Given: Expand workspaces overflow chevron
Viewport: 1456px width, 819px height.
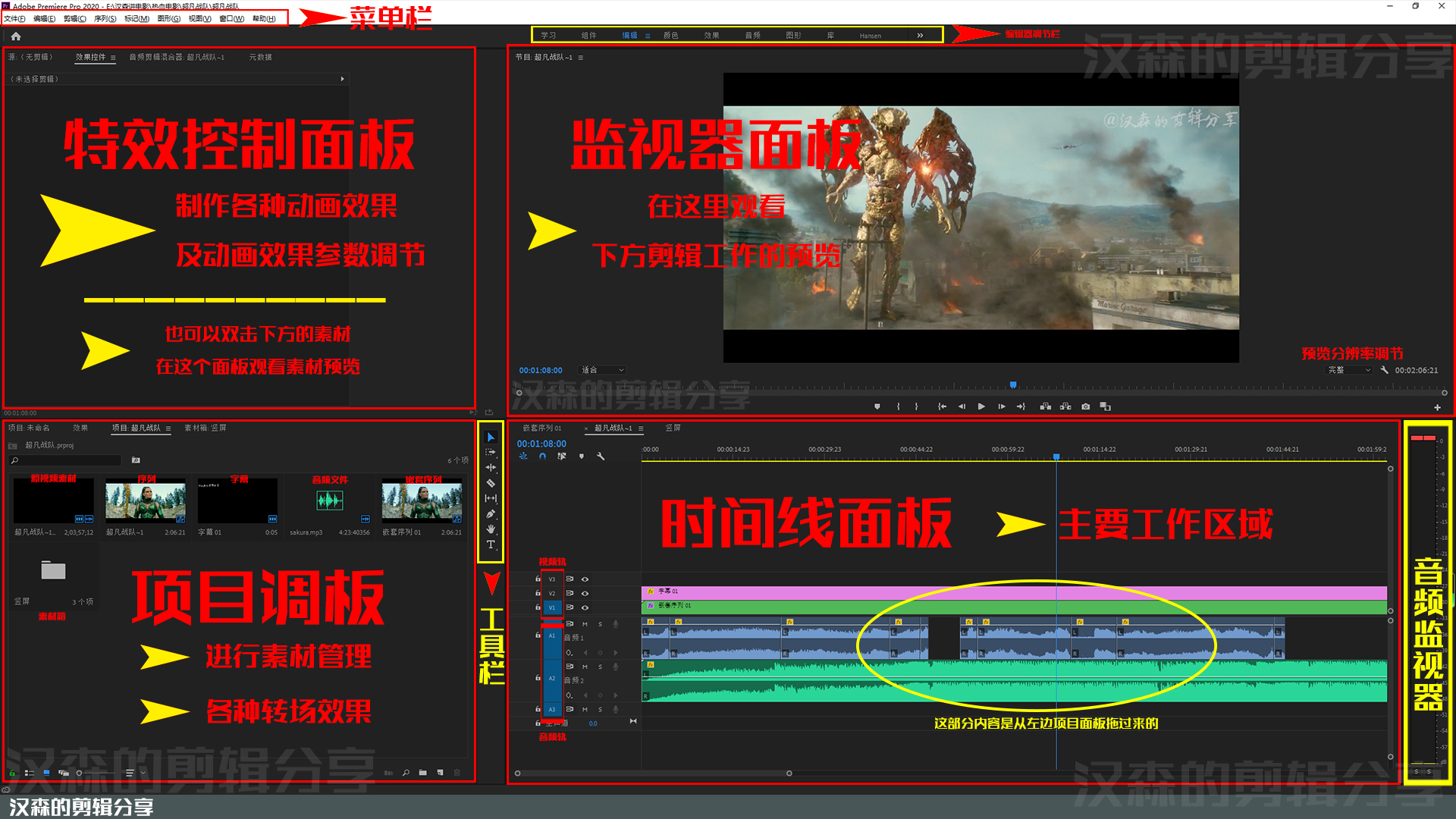Looking at the screenshot, I should [920, 35].
